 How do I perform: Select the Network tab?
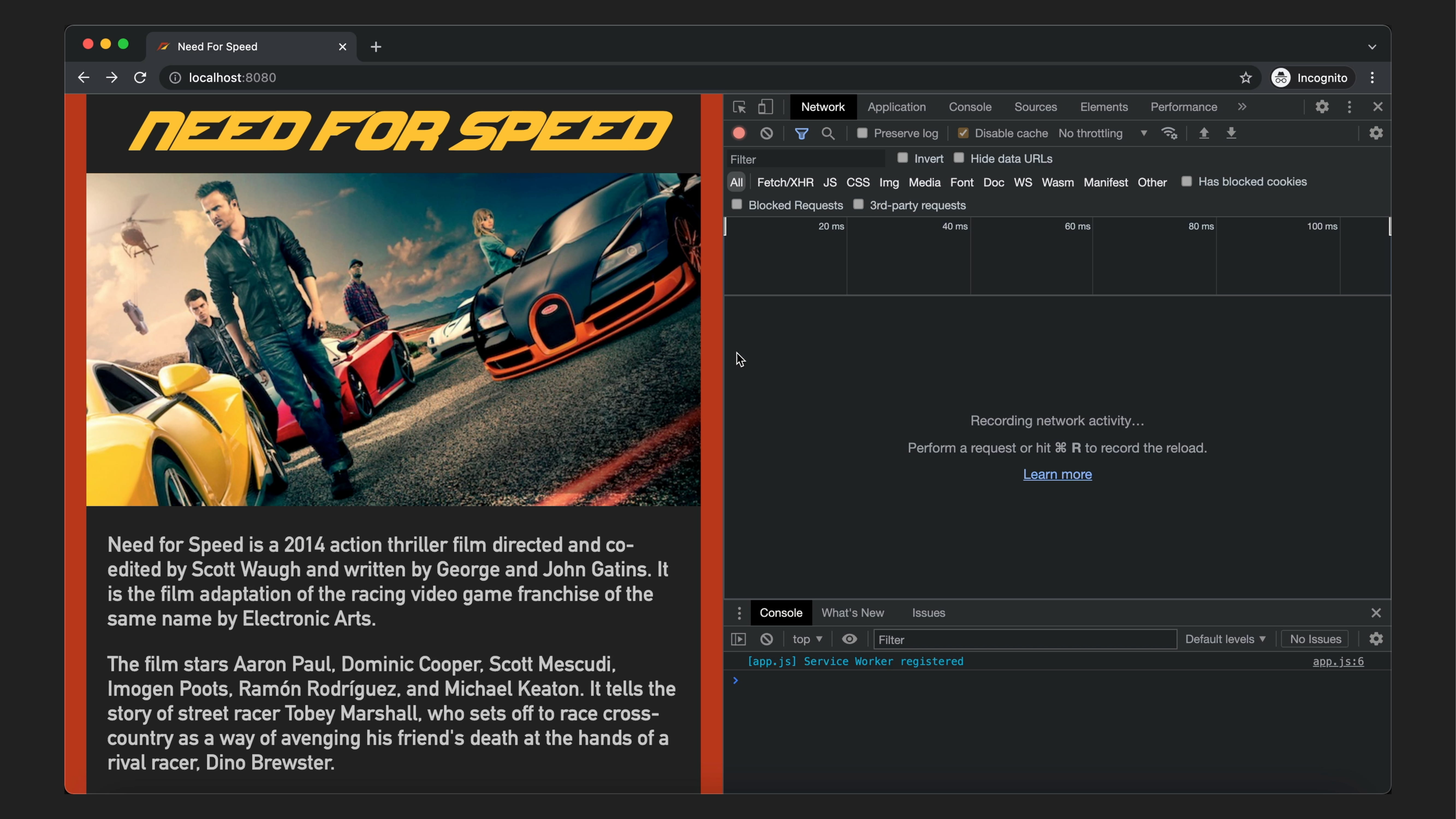(823, 107)
